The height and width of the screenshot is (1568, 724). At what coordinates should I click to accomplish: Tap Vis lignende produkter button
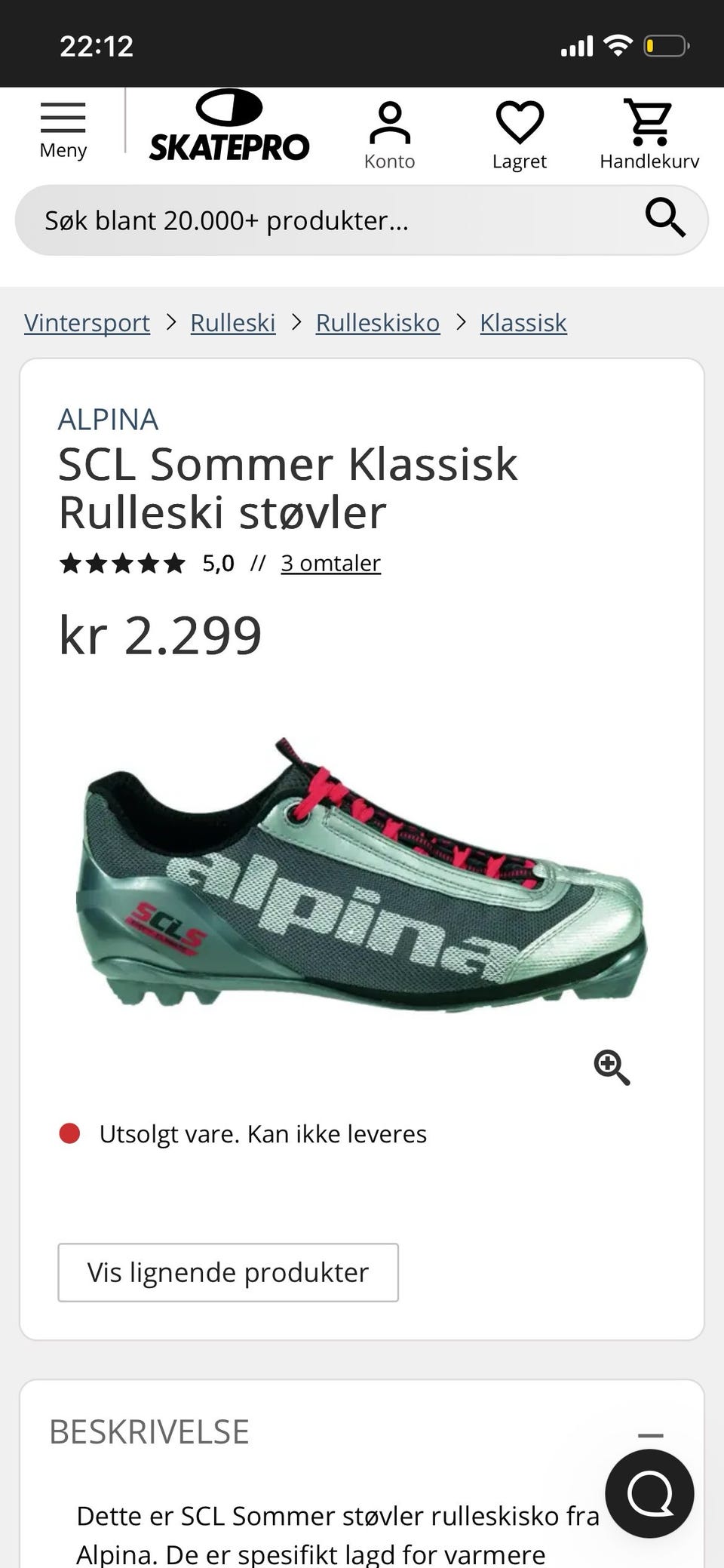point(228,1272)
